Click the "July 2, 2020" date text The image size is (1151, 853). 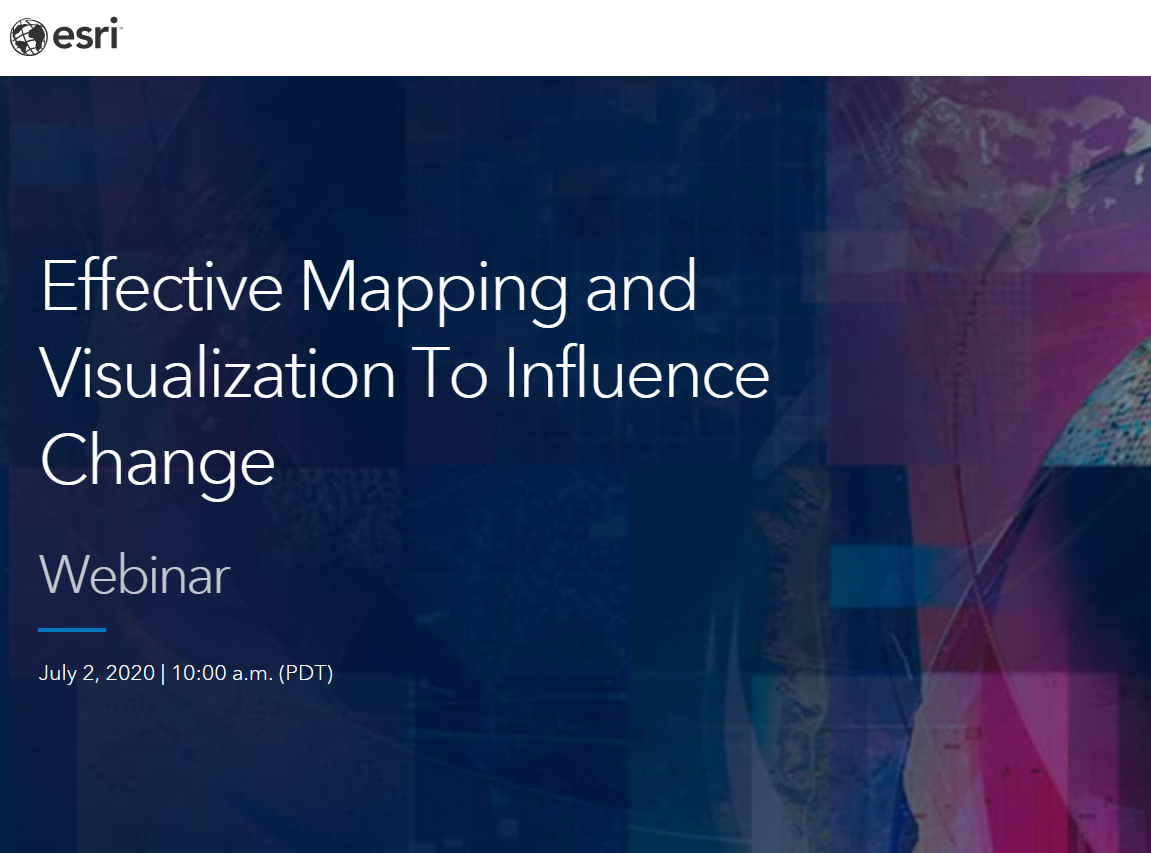pos(96,673)
